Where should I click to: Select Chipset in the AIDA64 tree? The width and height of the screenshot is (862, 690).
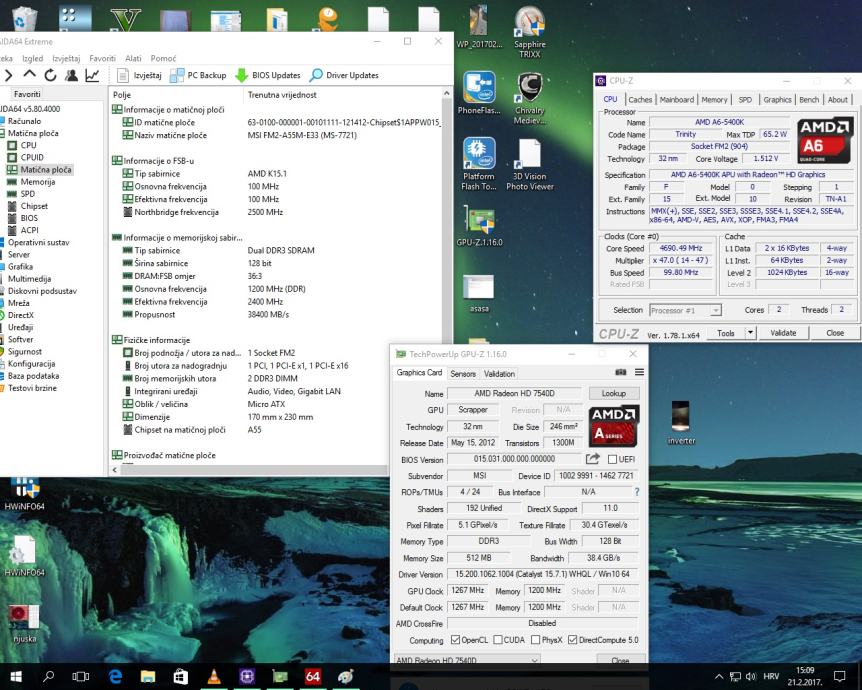click(34, 206)
